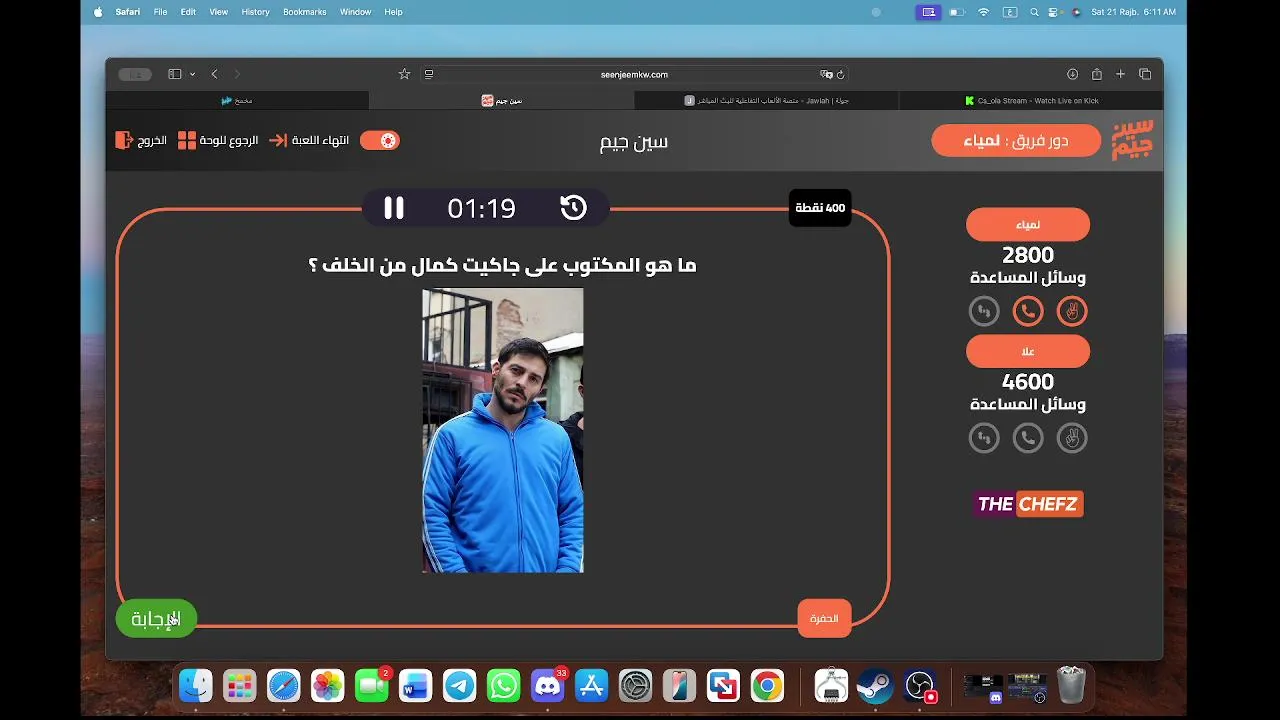Click the دور فريق لمياء turn indicator
The image size is (1280, 720).
coord(1016,140)
